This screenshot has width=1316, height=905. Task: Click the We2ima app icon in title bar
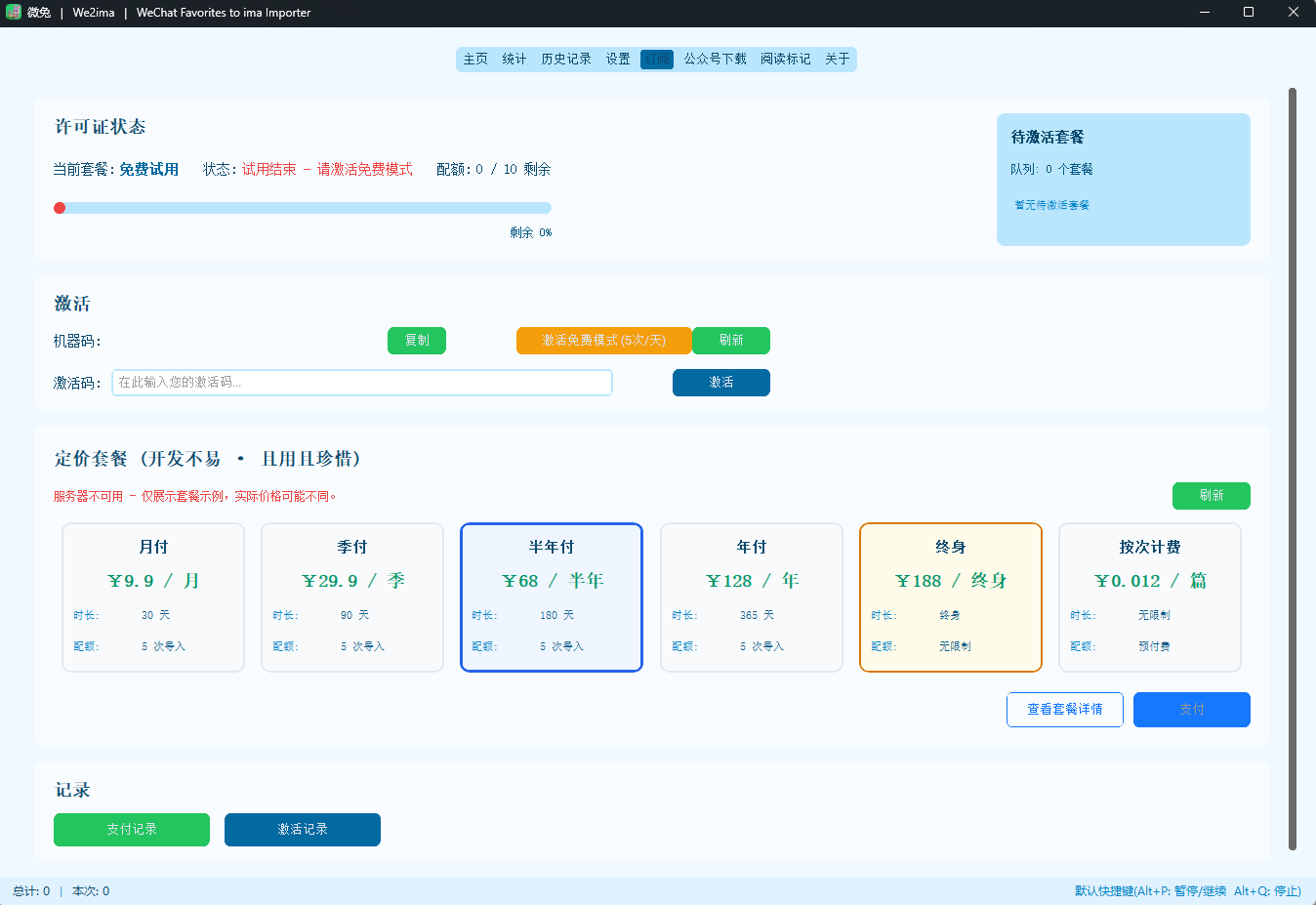coord(13,13)
